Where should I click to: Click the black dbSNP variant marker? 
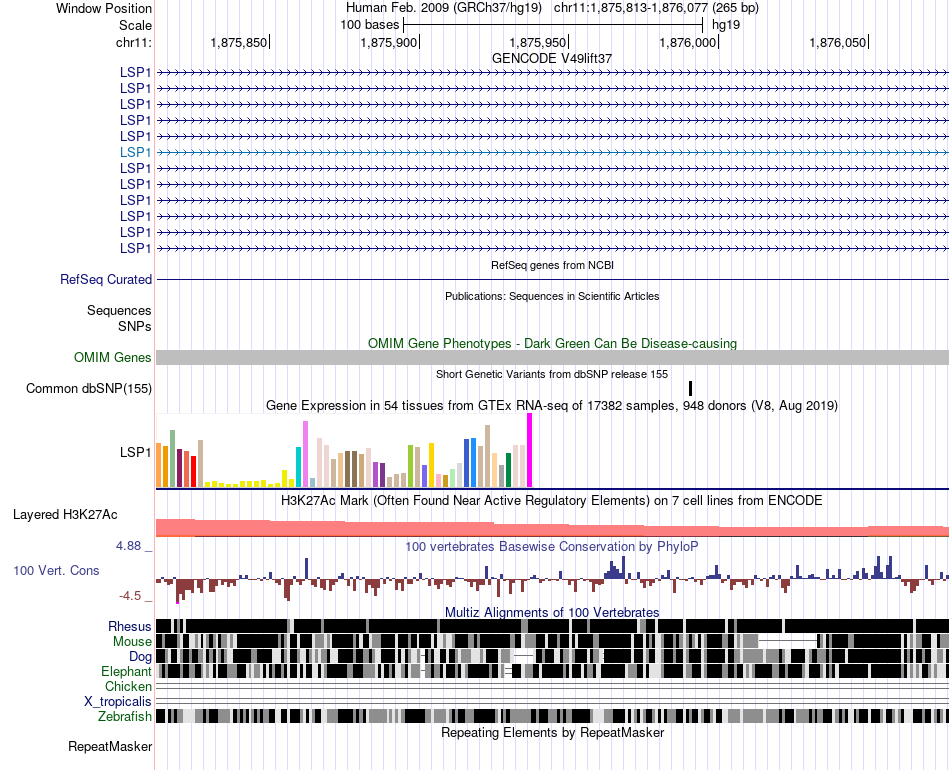pyautogui.click(x=690, y=388)
